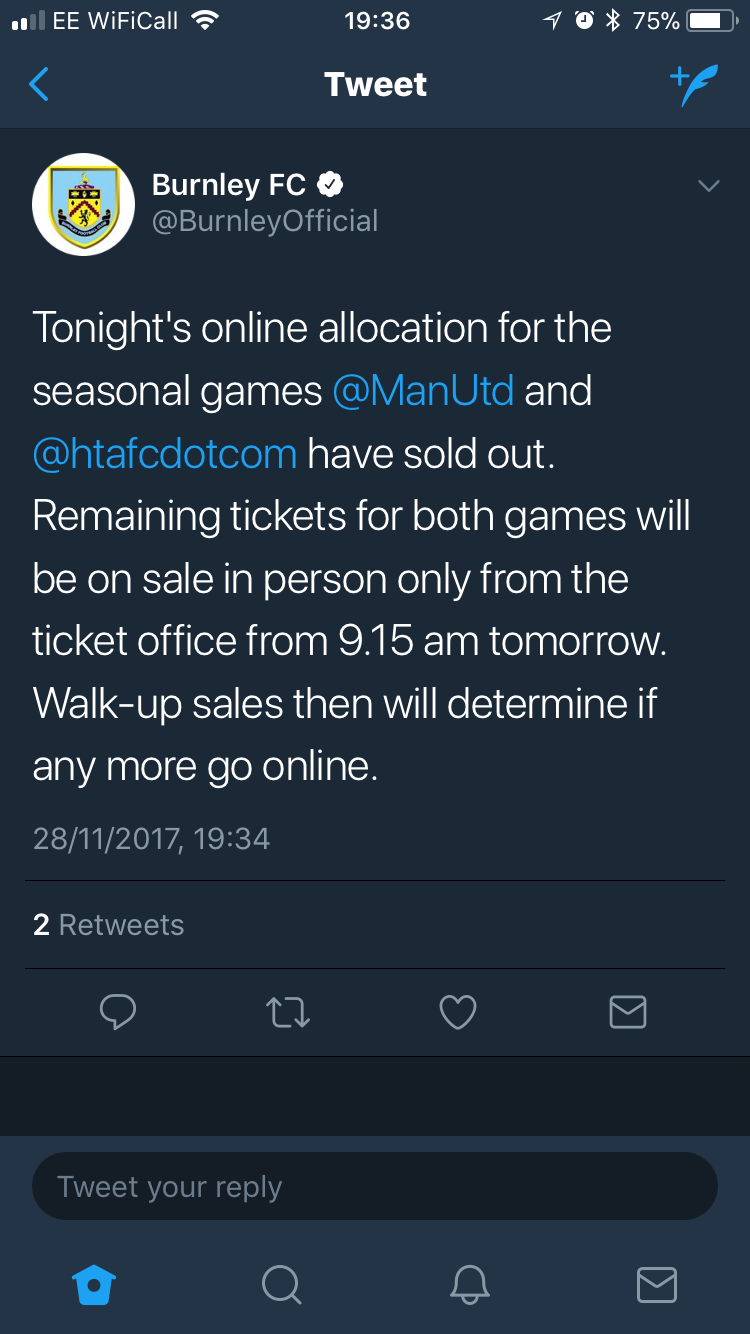Tap the tweet timestamp 28/11/2017, 19:34
Screen dimensions: 750x1334
coord(151,837)
